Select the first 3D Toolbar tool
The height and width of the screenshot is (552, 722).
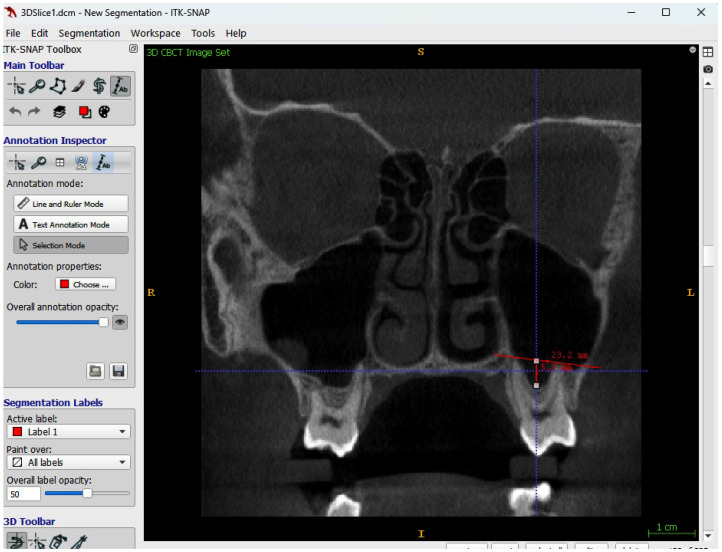click(16, 541)
